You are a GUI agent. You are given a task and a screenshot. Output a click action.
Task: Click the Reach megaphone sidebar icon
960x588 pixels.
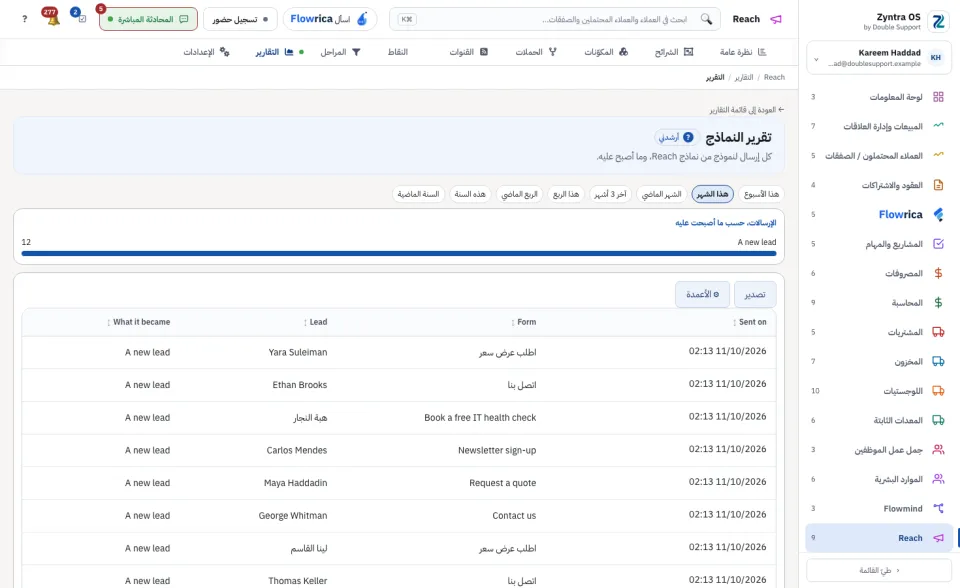938,538
